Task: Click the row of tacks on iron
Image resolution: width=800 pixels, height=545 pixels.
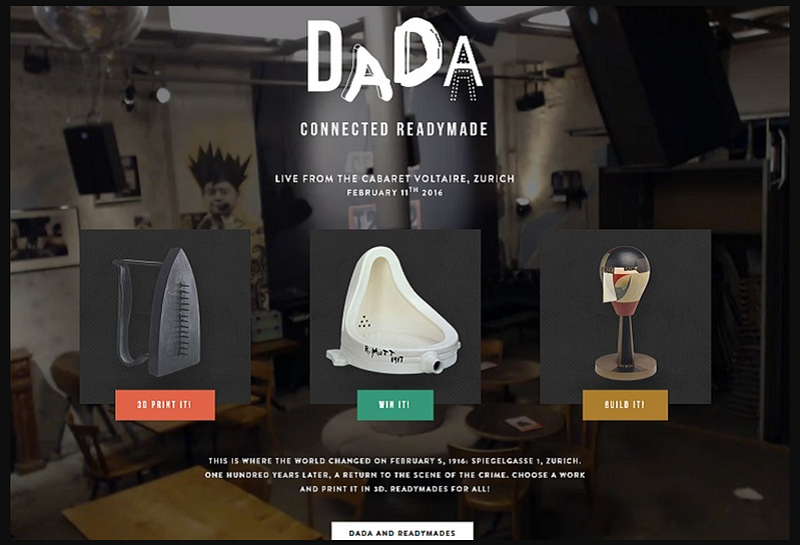Action: 184,319
